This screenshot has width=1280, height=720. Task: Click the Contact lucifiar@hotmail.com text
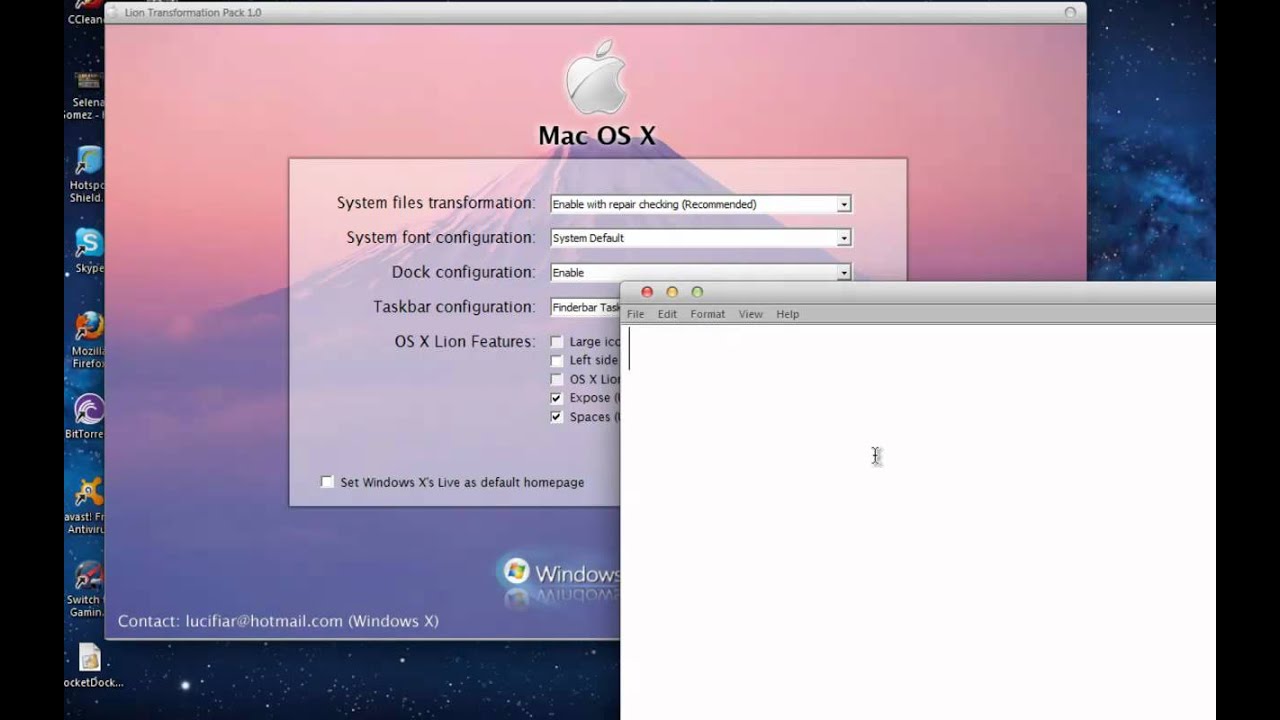point(278,621)
